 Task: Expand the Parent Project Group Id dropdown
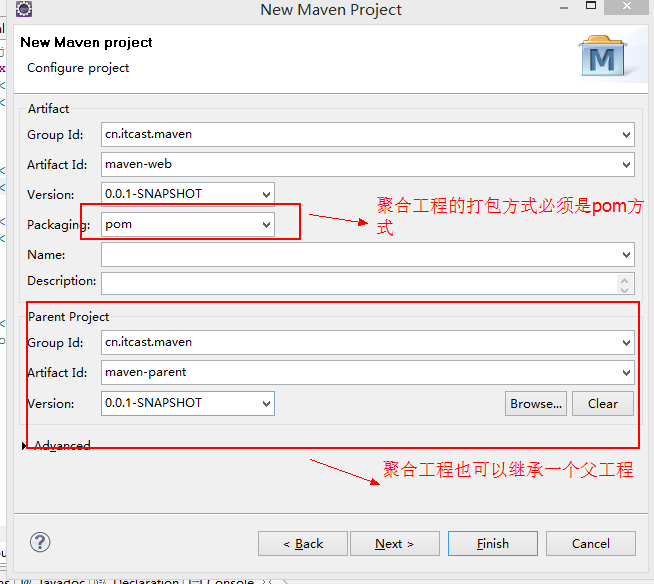tap(626, 342)
